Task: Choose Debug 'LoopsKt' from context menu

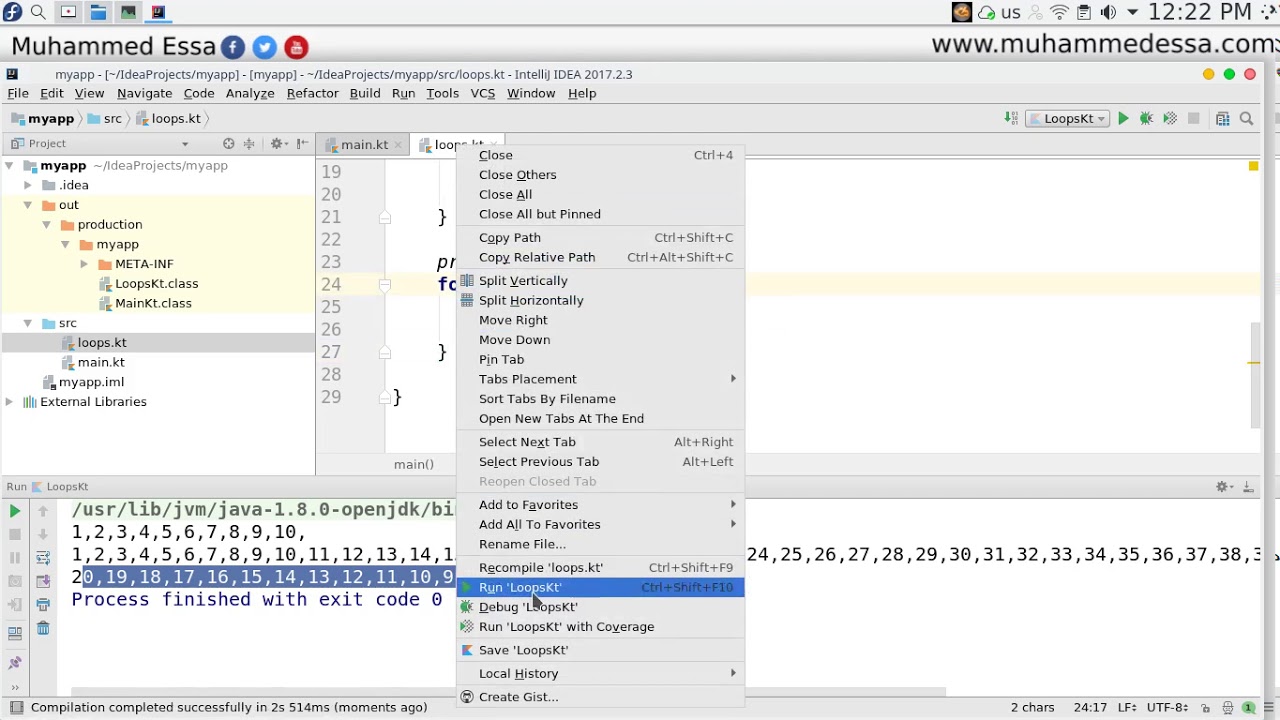Action: coord(600,607)
